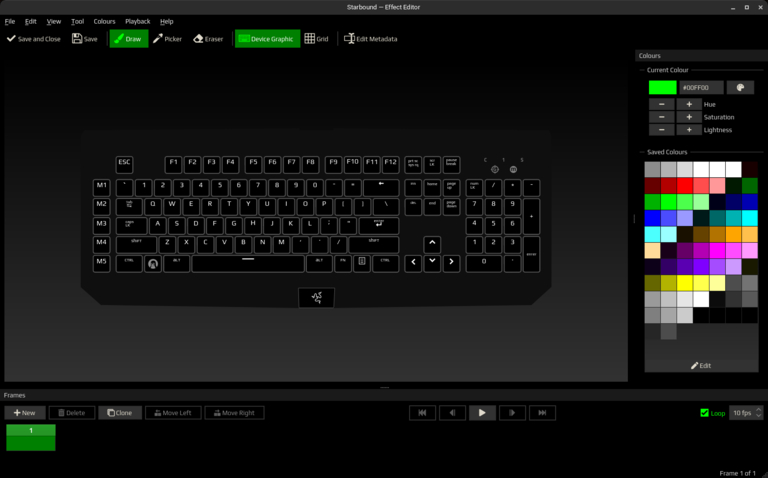Image resolution: width=768 pixels, height=478 pixels.
Task: Toggle the Loop checkbox
Action: (x=713, y=413)
